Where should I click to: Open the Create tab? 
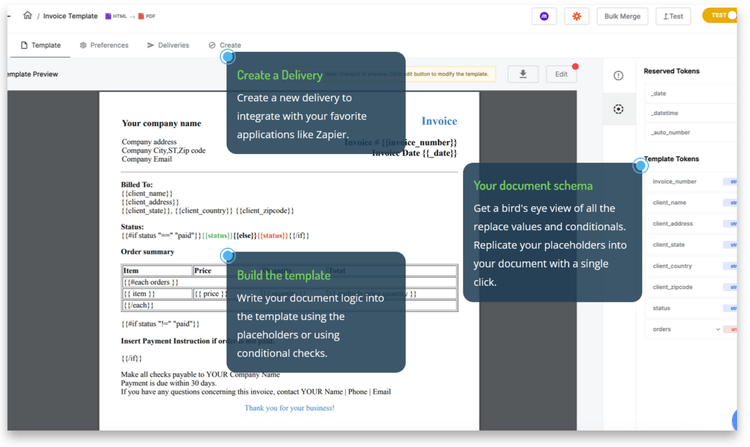(x=225, y=45)
